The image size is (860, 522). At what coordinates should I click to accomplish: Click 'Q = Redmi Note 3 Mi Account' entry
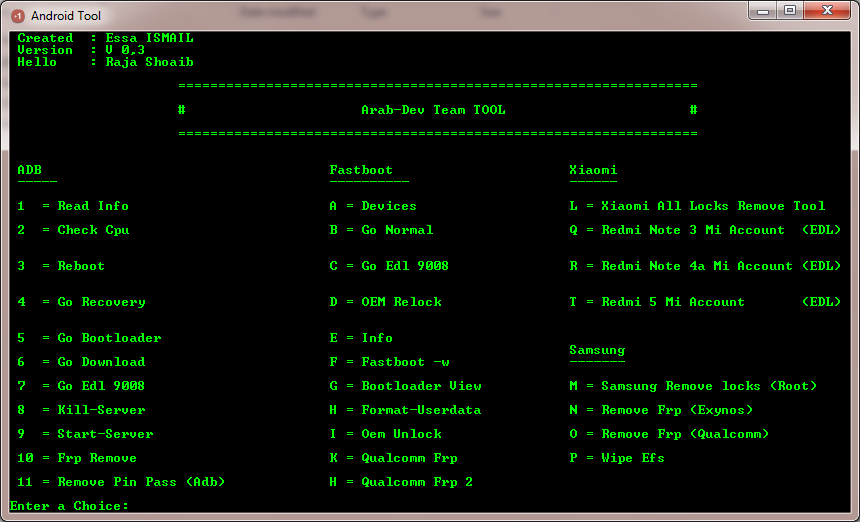(x=705, y=230)
